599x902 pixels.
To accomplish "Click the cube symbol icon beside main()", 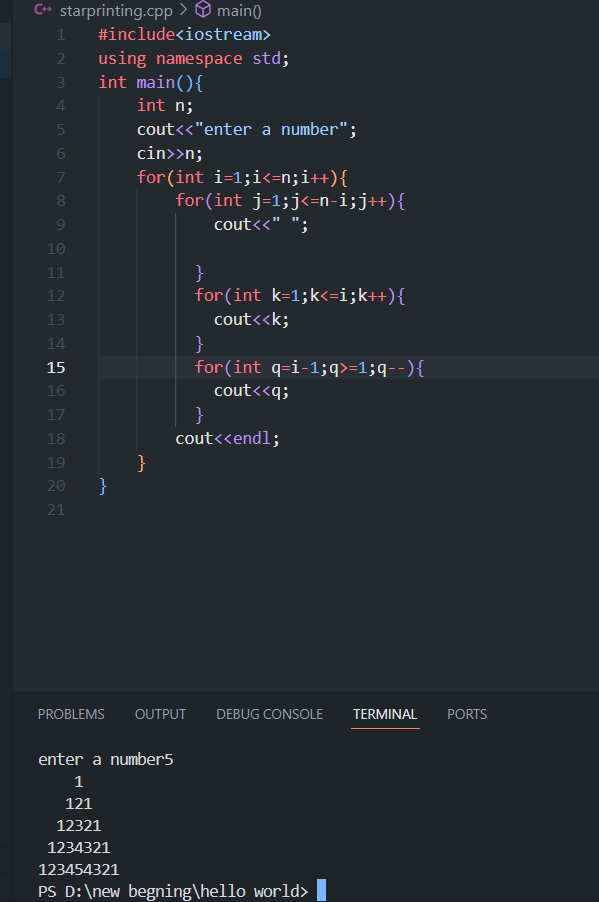I will (x=203, y=9).
